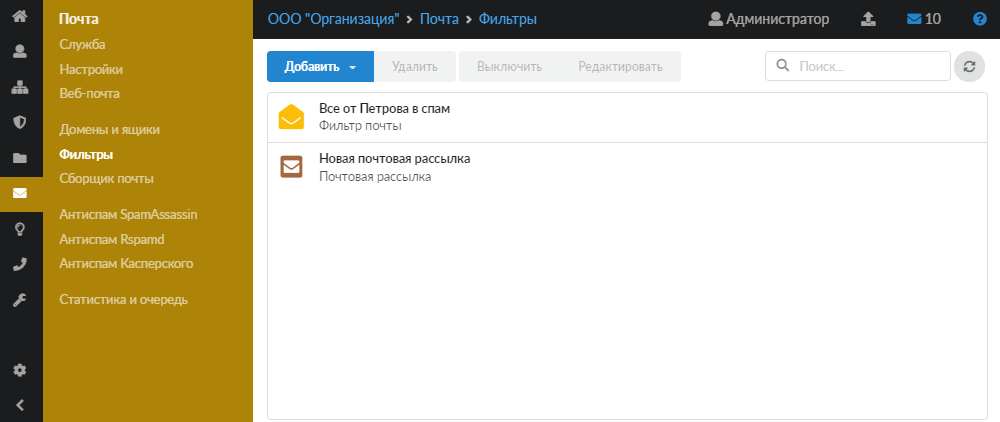Open the security shield icon in the sidebar
Viewport: 1000px width, 422px height.
[x=20, y=122]
